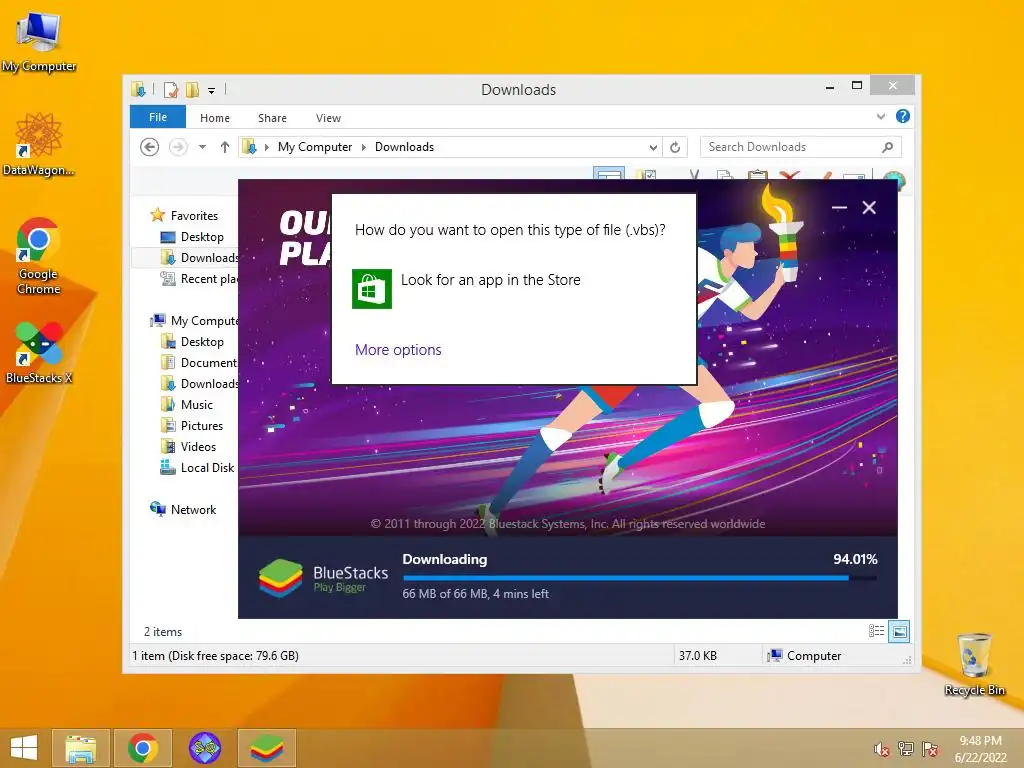Click the search magnifier icon
The image size is (1024, 768).
[x=888, y=147]
